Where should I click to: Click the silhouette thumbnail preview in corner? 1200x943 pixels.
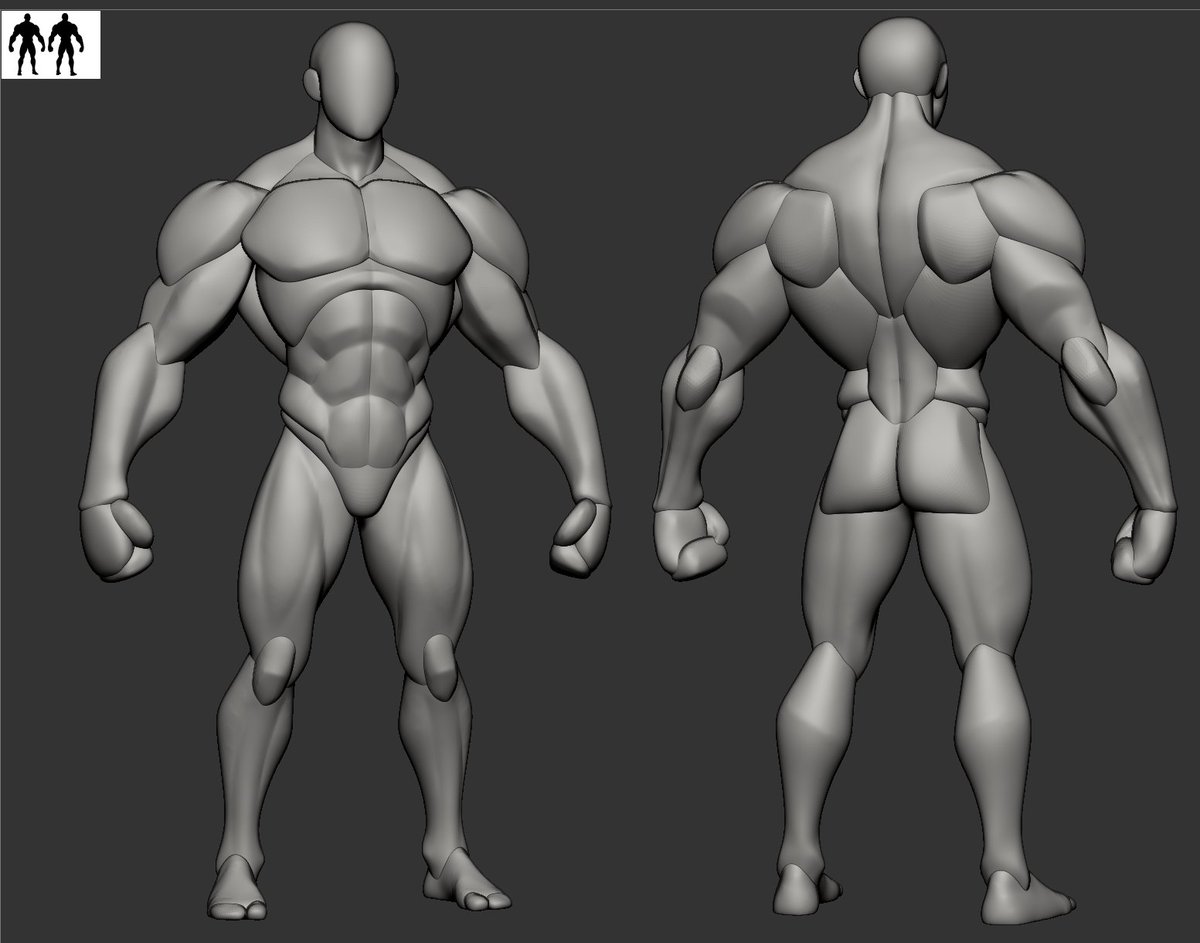51,44
